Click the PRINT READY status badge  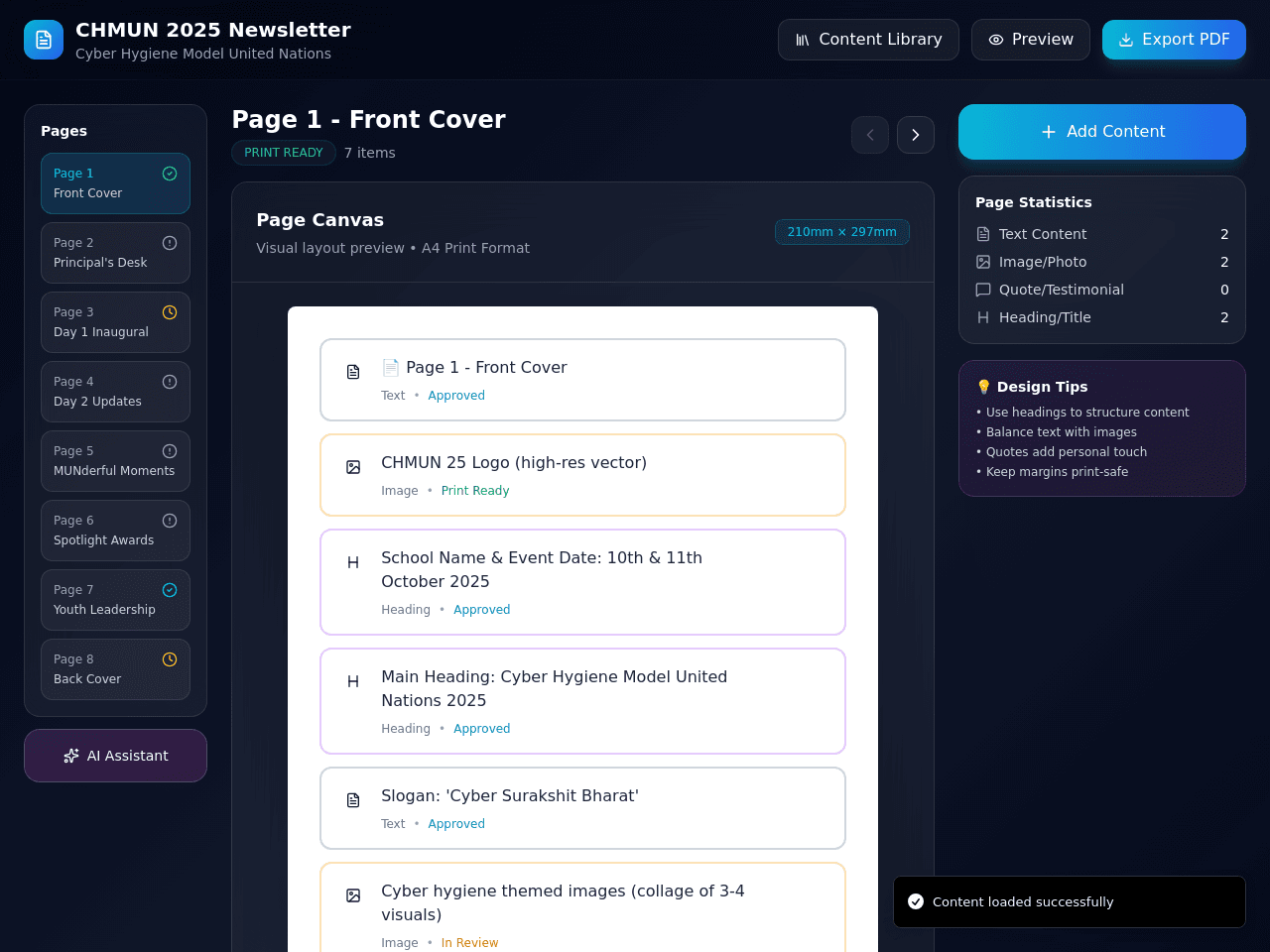pyautogui.click(x=284, y=153)
